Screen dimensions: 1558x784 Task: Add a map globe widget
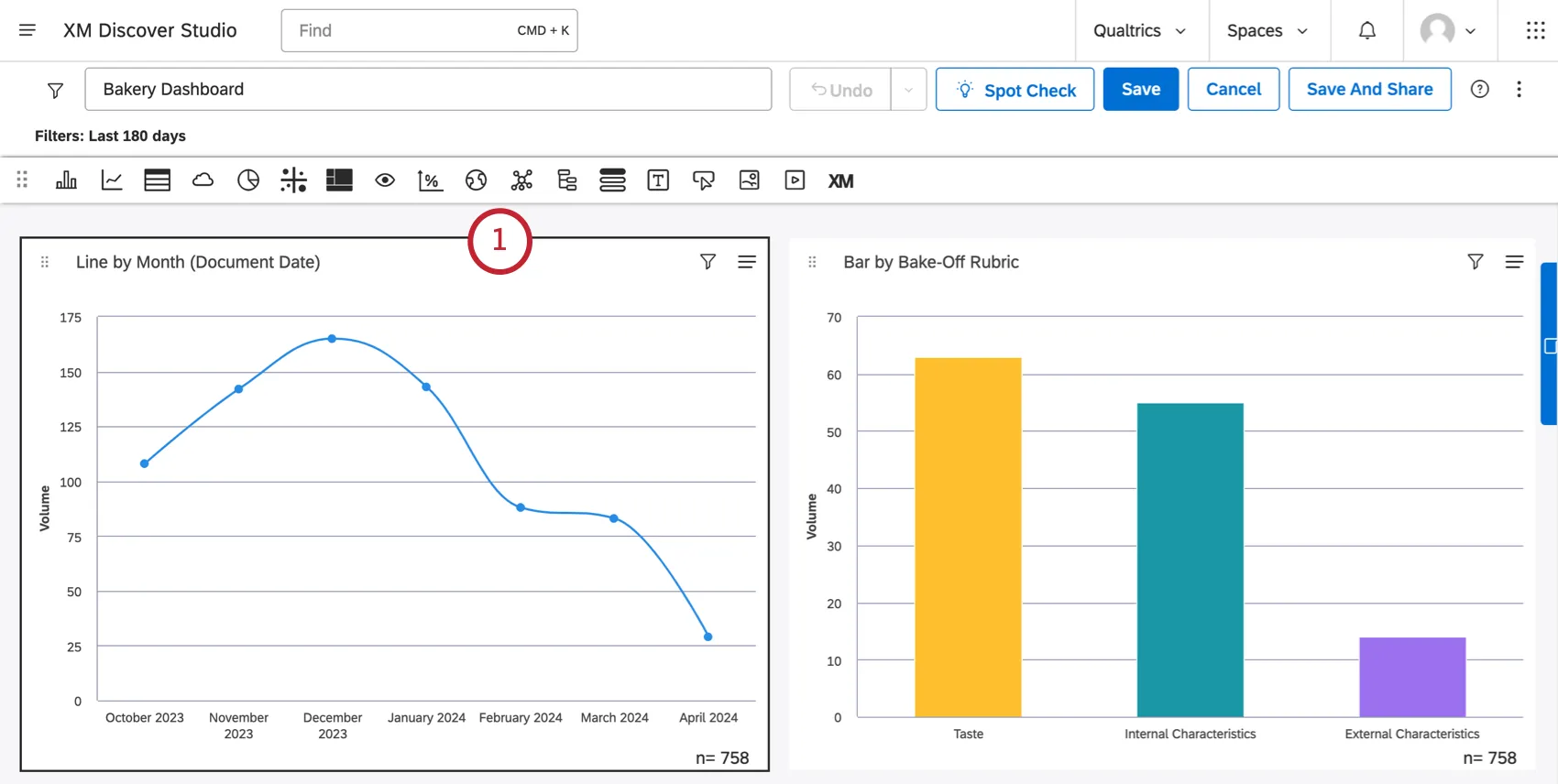(476, 180)
